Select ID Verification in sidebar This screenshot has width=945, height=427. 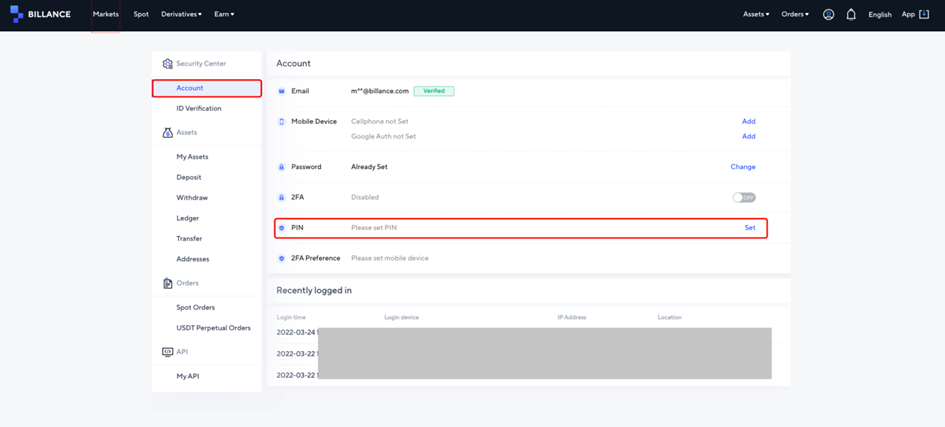click(199, 109)
